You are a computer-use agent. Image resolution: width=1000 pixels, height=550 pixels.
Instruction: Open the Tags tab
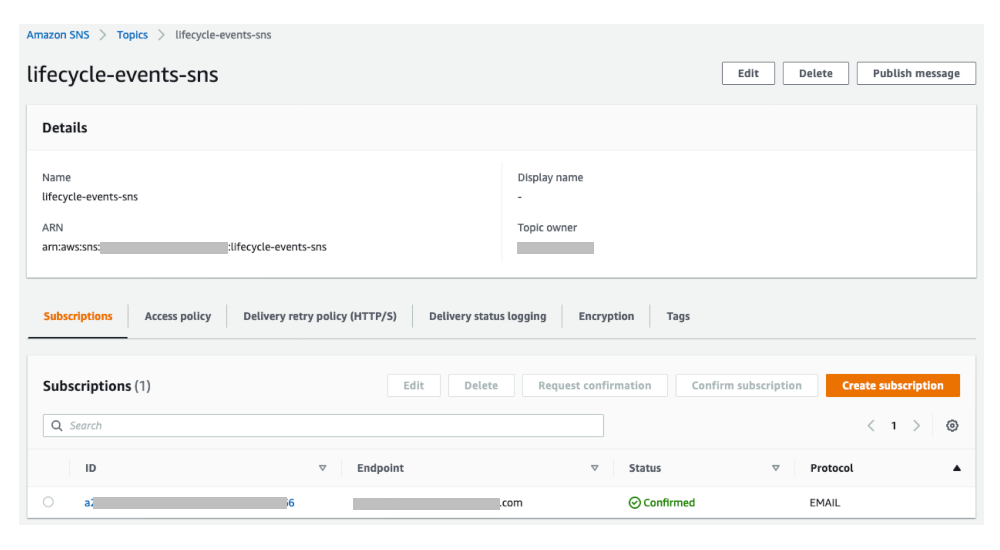point(678,316)
